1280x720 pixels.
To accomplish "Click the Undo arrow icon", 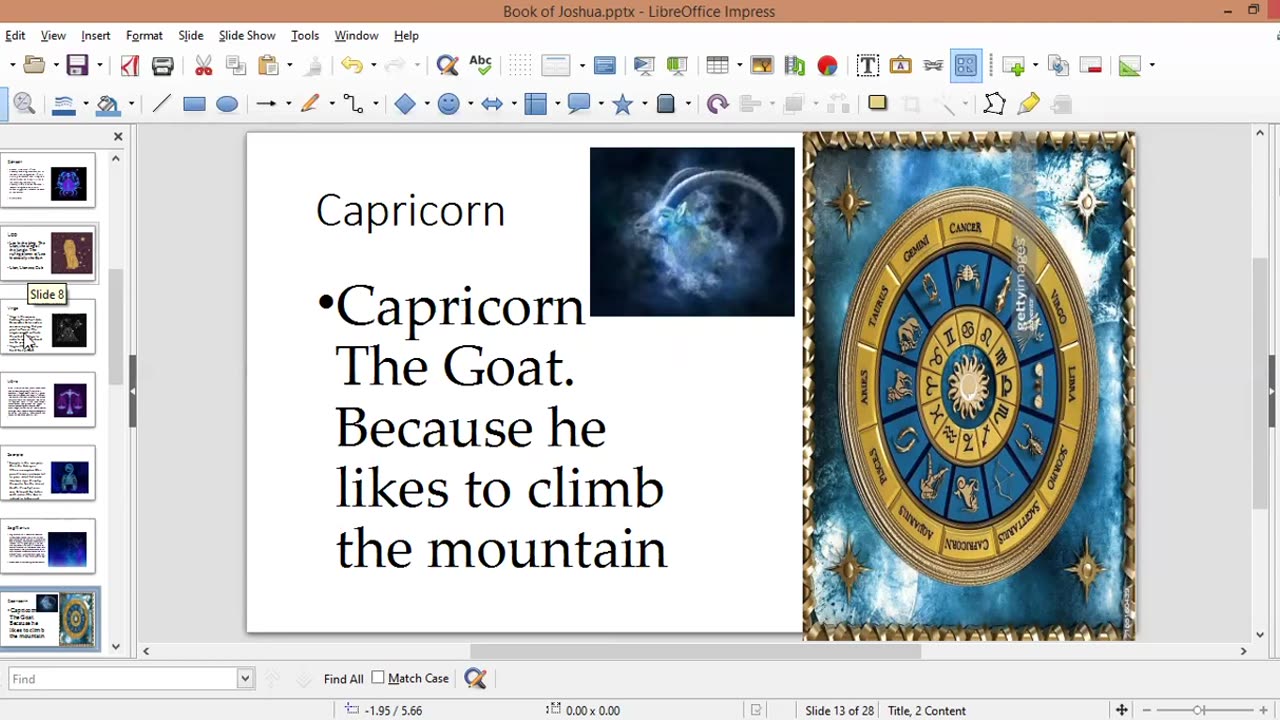I will tap(351, 65).
